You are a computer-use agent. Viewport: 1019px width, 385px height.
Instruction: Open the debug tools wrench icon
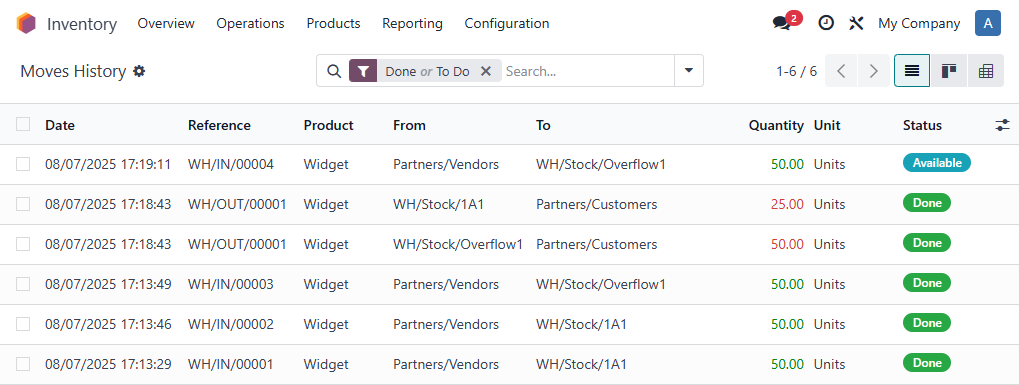coord(856,23)
